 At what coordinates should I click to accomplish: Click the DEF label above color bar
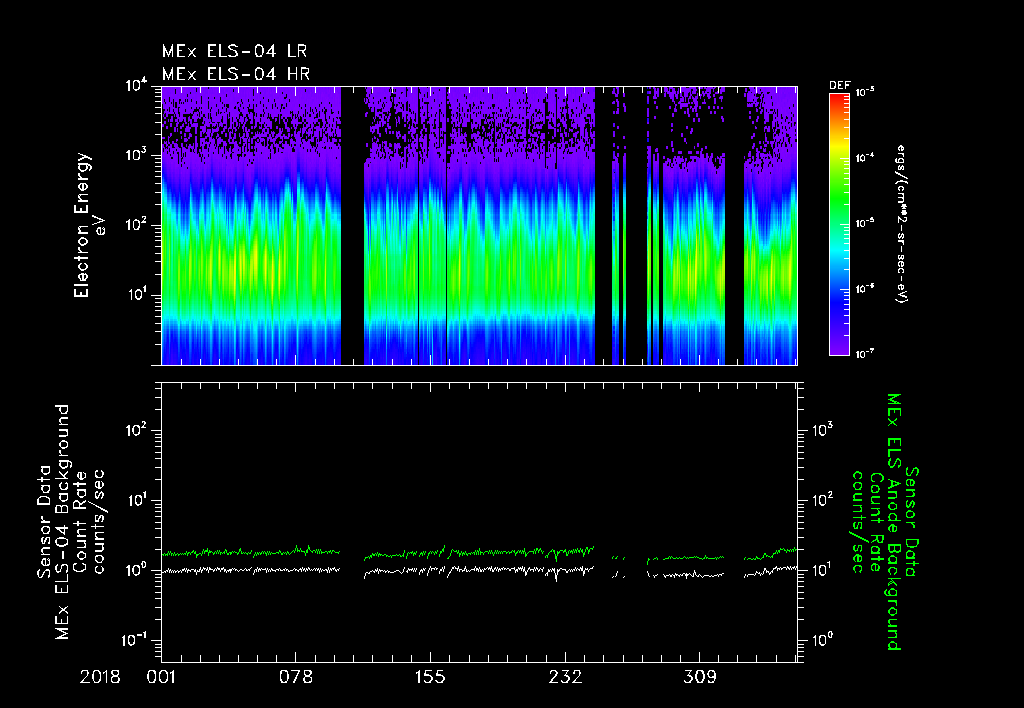coord(839,86)
